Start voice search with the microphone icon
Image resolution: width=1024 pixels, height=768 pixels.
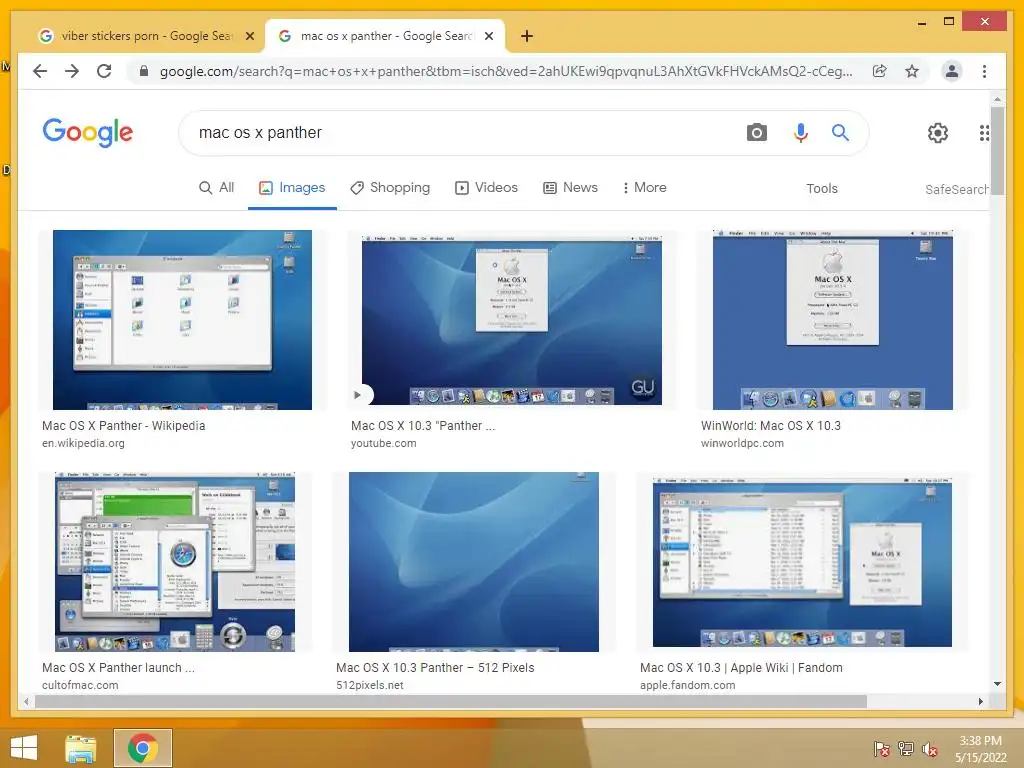tap(800, 133)
